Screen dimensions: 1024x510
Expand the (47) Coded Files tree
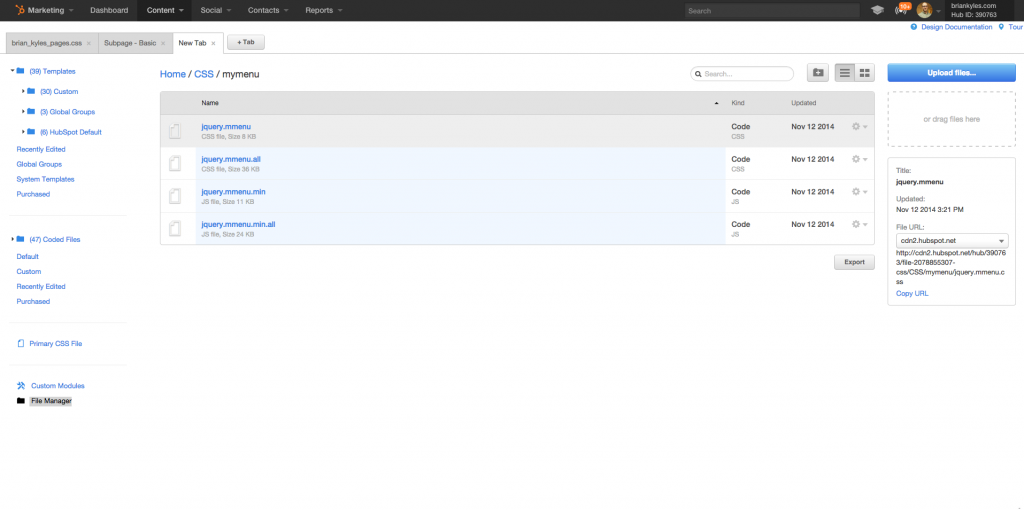coord(12,239)
